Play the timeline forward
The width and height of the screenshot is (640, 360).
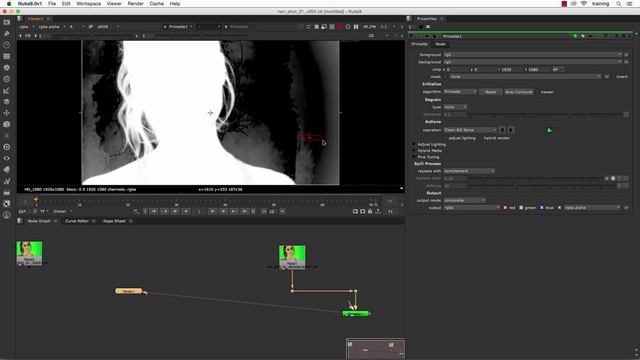tap(212, 211)
